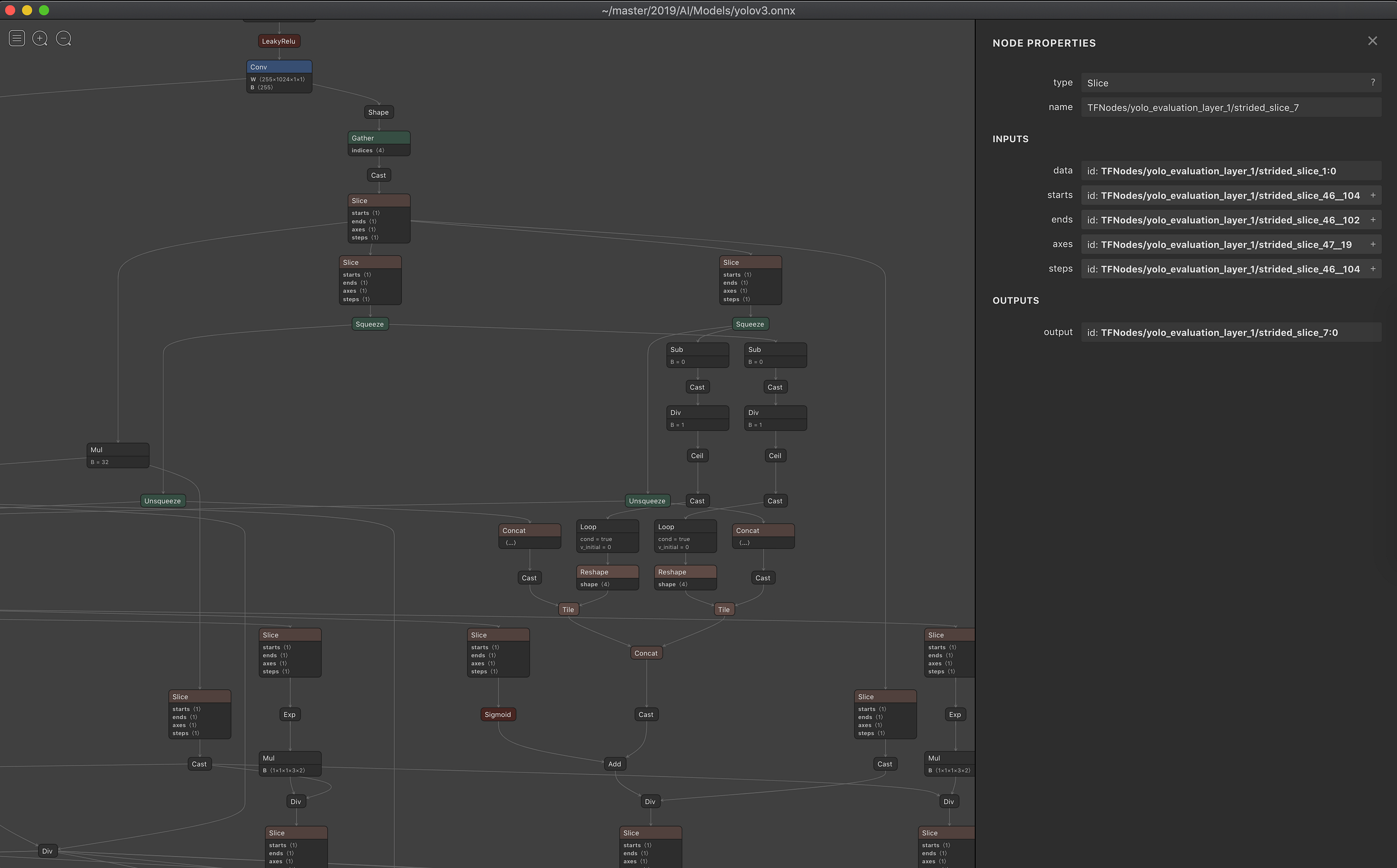Select the right Sub node B = 0

[775, 356]
